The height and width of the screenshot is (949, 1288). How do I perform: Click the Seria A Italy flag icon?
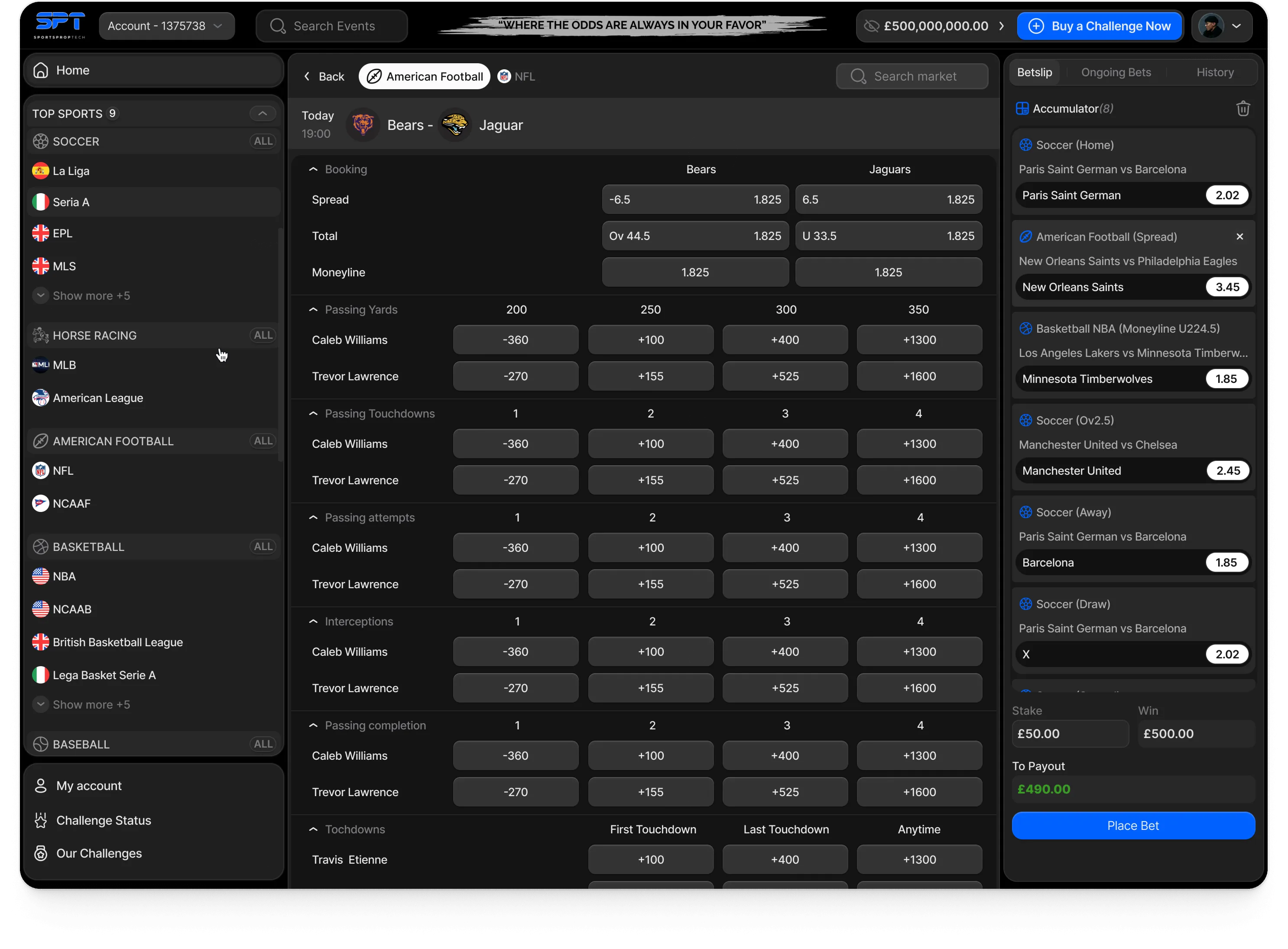[40, 202]
